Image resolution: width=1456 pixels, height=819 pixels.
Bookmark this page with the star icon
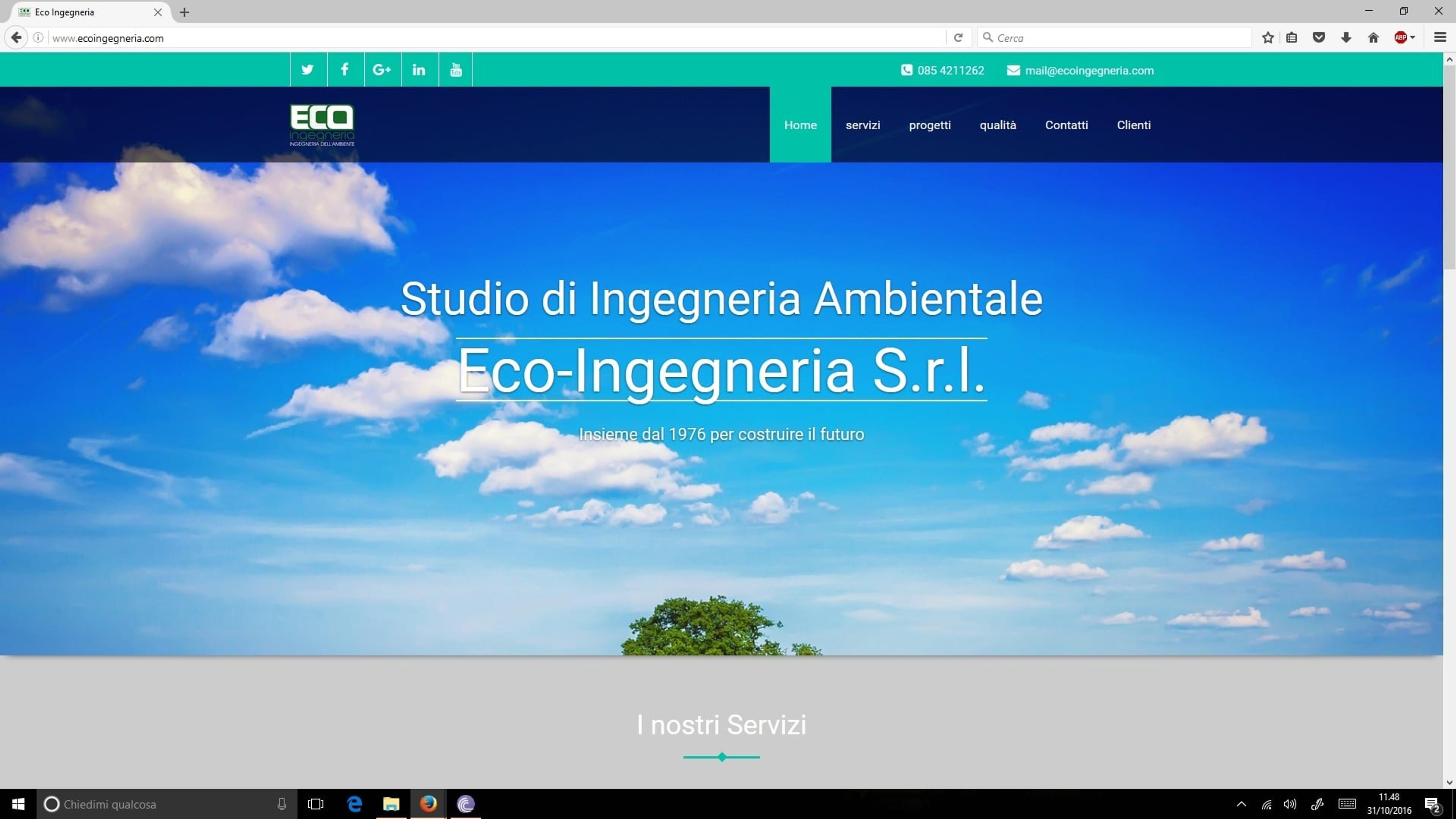(1268, 38)
